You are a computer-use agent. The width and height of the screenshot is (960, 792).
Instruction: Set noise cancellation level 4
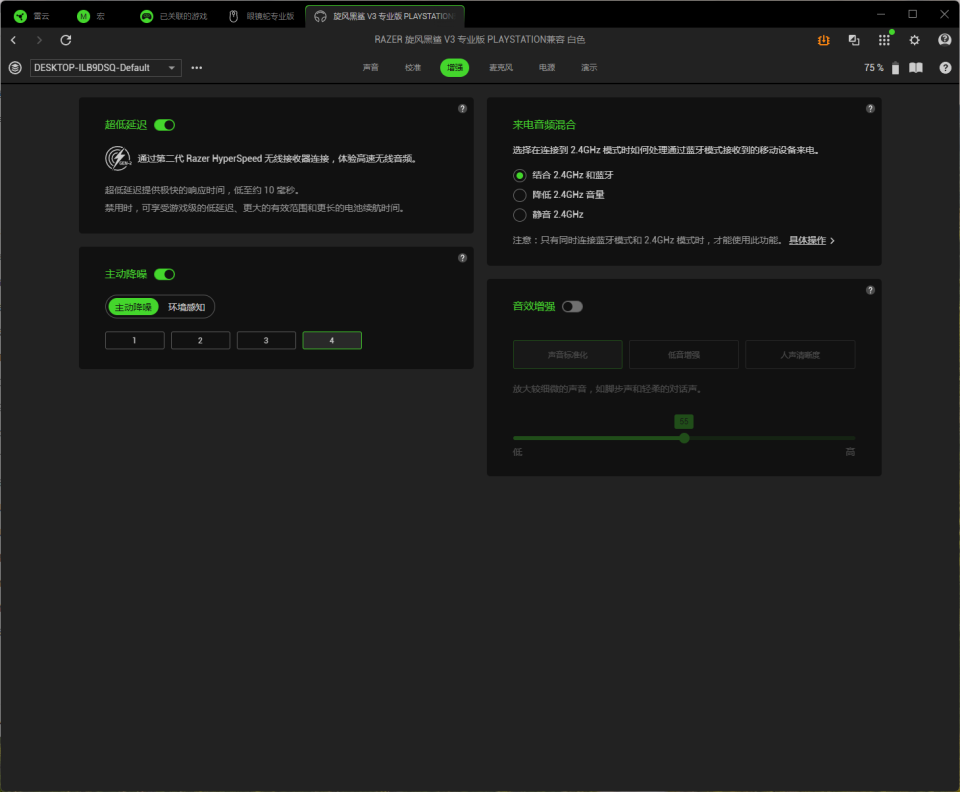(x=332, y=340)
